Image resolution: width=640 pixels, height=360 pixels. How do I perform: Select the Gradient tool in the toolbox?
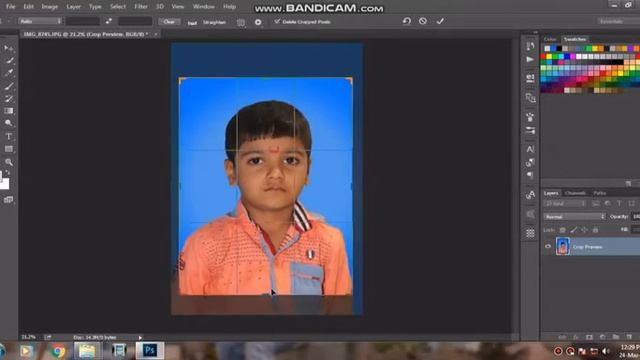(x=9, y=111)
